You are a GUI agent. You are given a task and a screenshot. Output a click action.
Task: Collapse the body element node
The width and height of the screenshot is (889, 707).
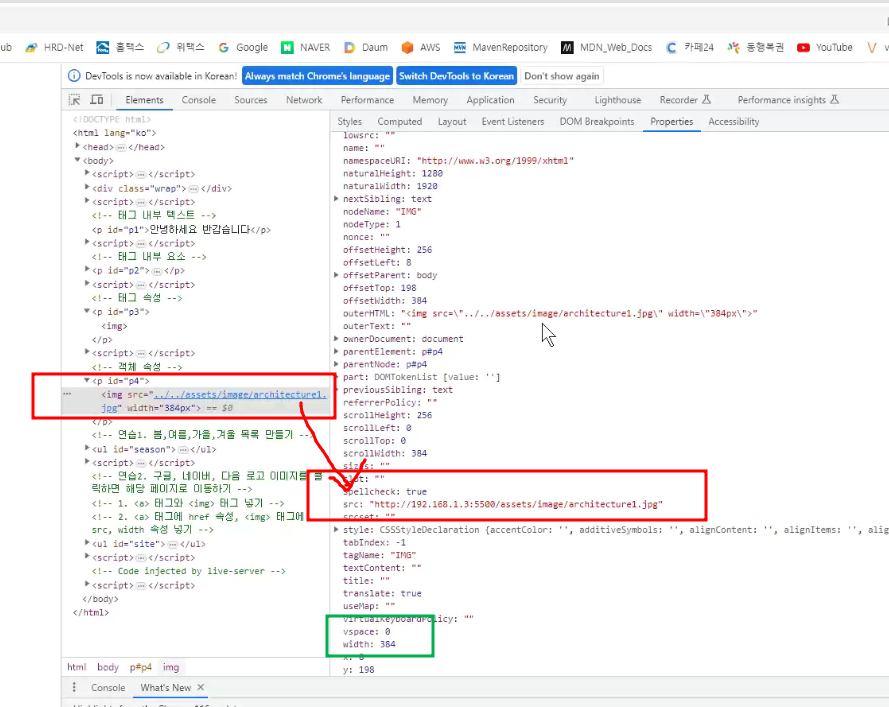coord(78,160)
